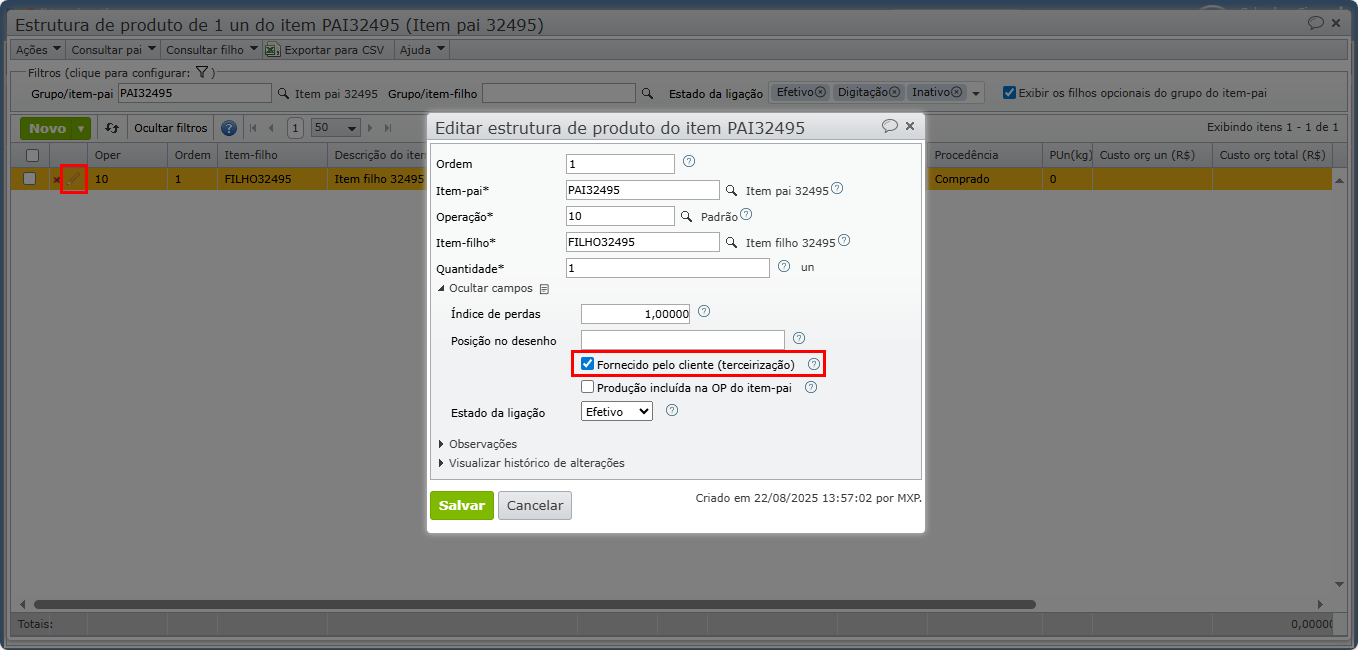This screenshot has height=650, width=1358.
Task: Remove the Digitação filter tag
Action: pos(894,92)
